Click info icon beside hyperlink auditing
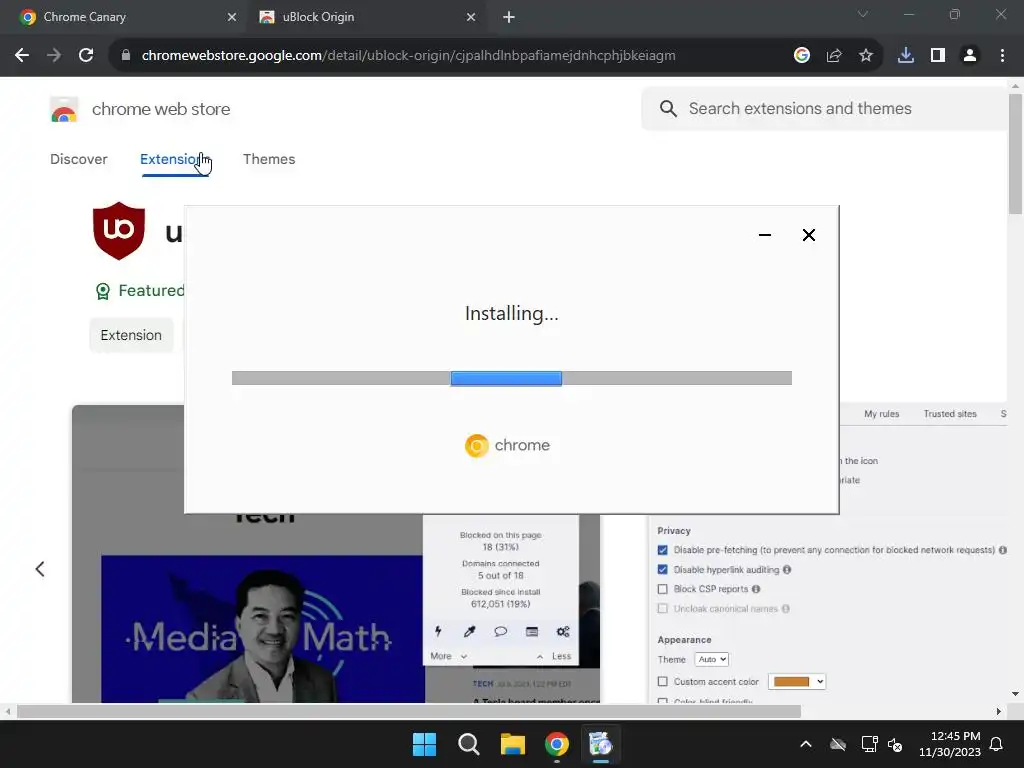This screenshot has height=768, width=1024. [787, 569]
